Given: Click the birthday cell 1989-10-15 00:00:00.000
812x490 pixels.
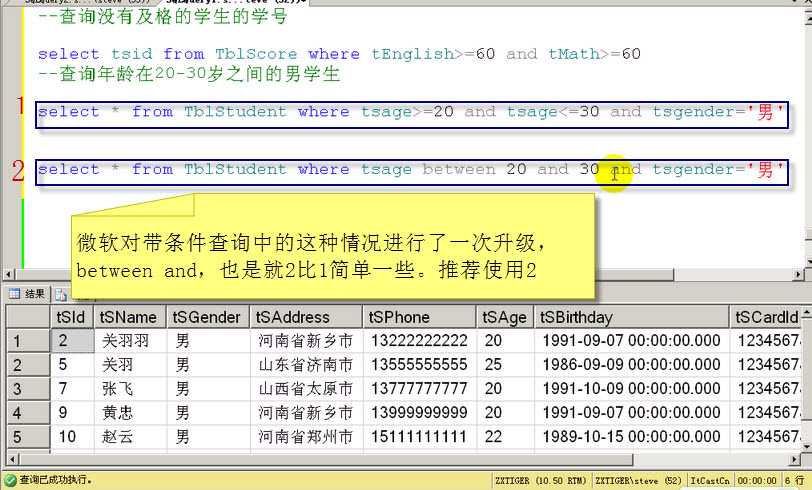Looking at the screenshot, I should point(631,437).
